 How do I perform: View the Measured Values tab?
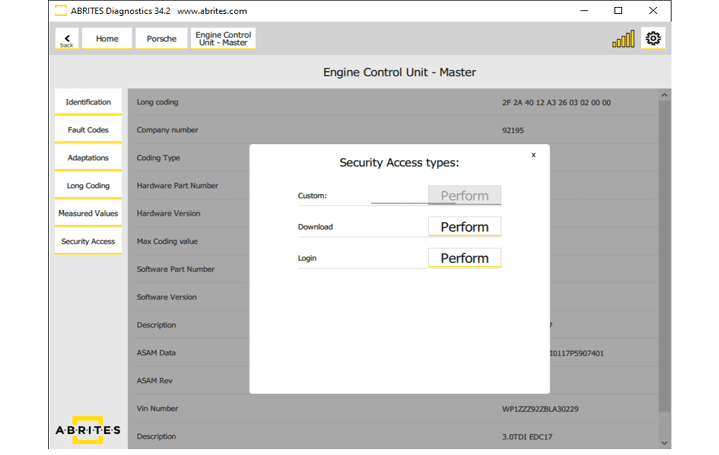(88, 213)
